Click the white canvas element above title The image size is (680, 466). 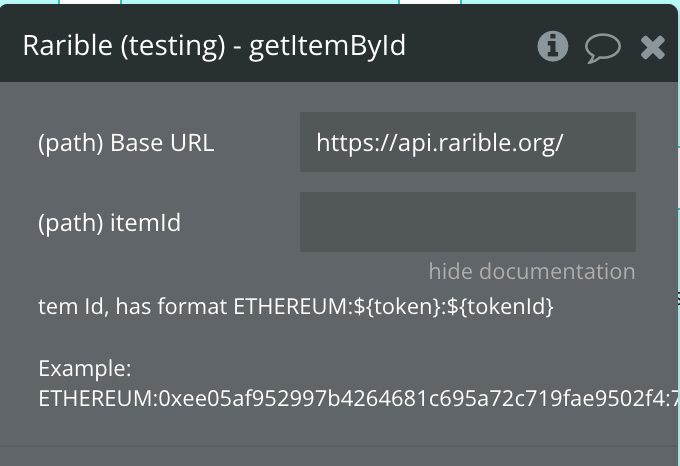90,2
